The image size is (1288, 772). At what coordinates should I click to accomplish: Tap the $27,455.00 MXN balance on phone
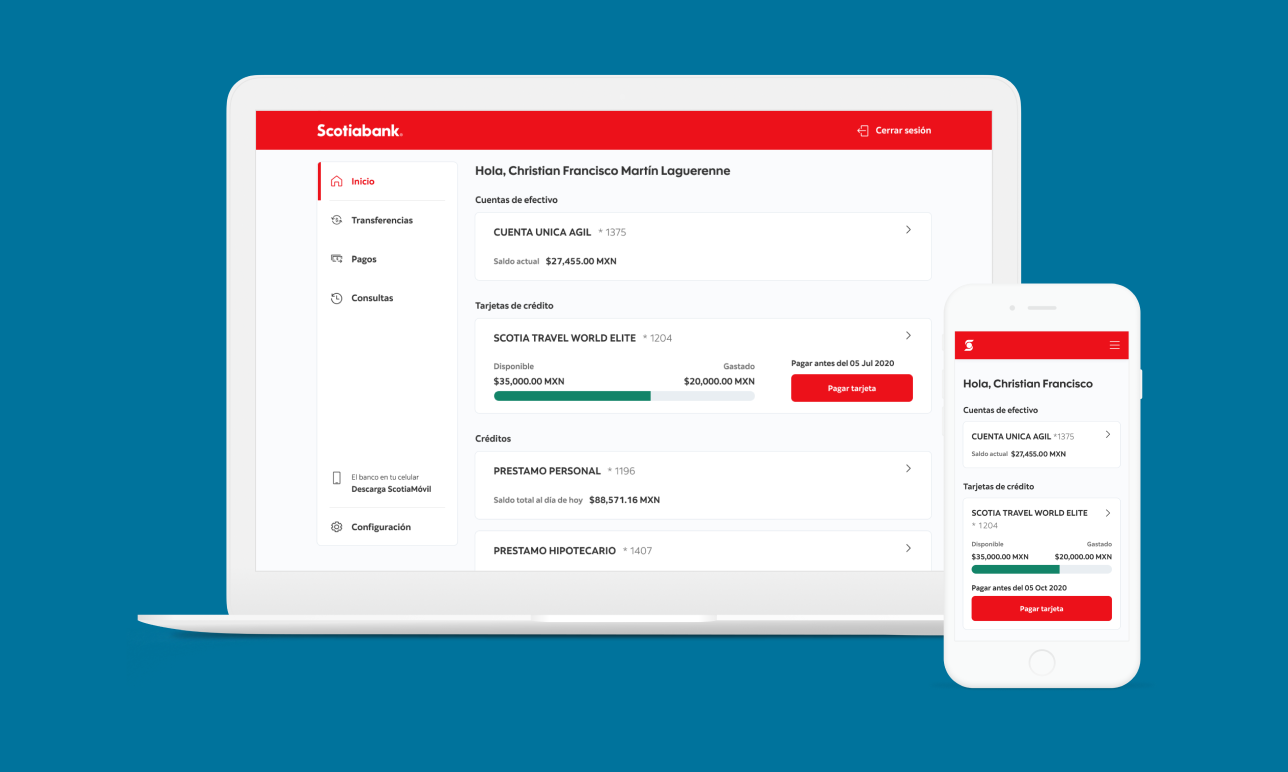click(x=1038, y=454)
